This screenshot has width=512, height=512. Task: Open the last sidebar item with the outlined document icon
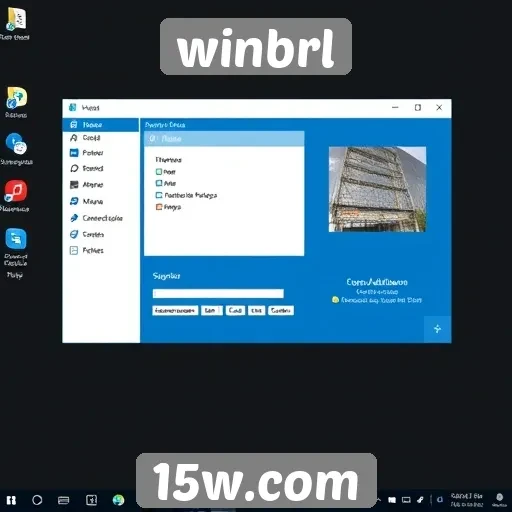(87, 250)
